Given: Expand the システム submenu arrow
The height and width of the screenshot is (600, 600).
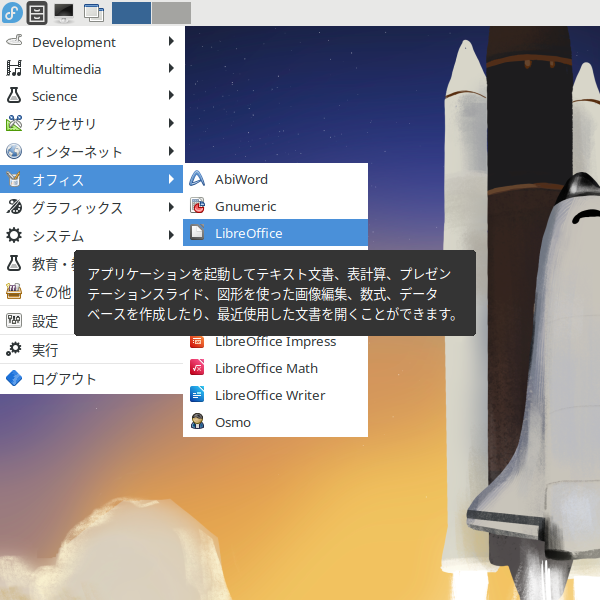Looking at the screenshot, I should point(171,235).
